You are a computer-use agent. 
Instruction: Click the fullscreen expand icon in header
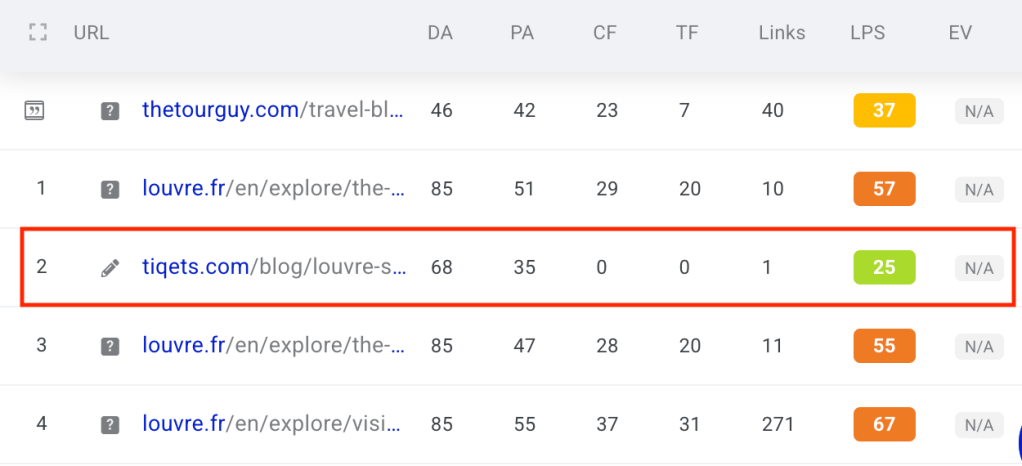[38, 33]
